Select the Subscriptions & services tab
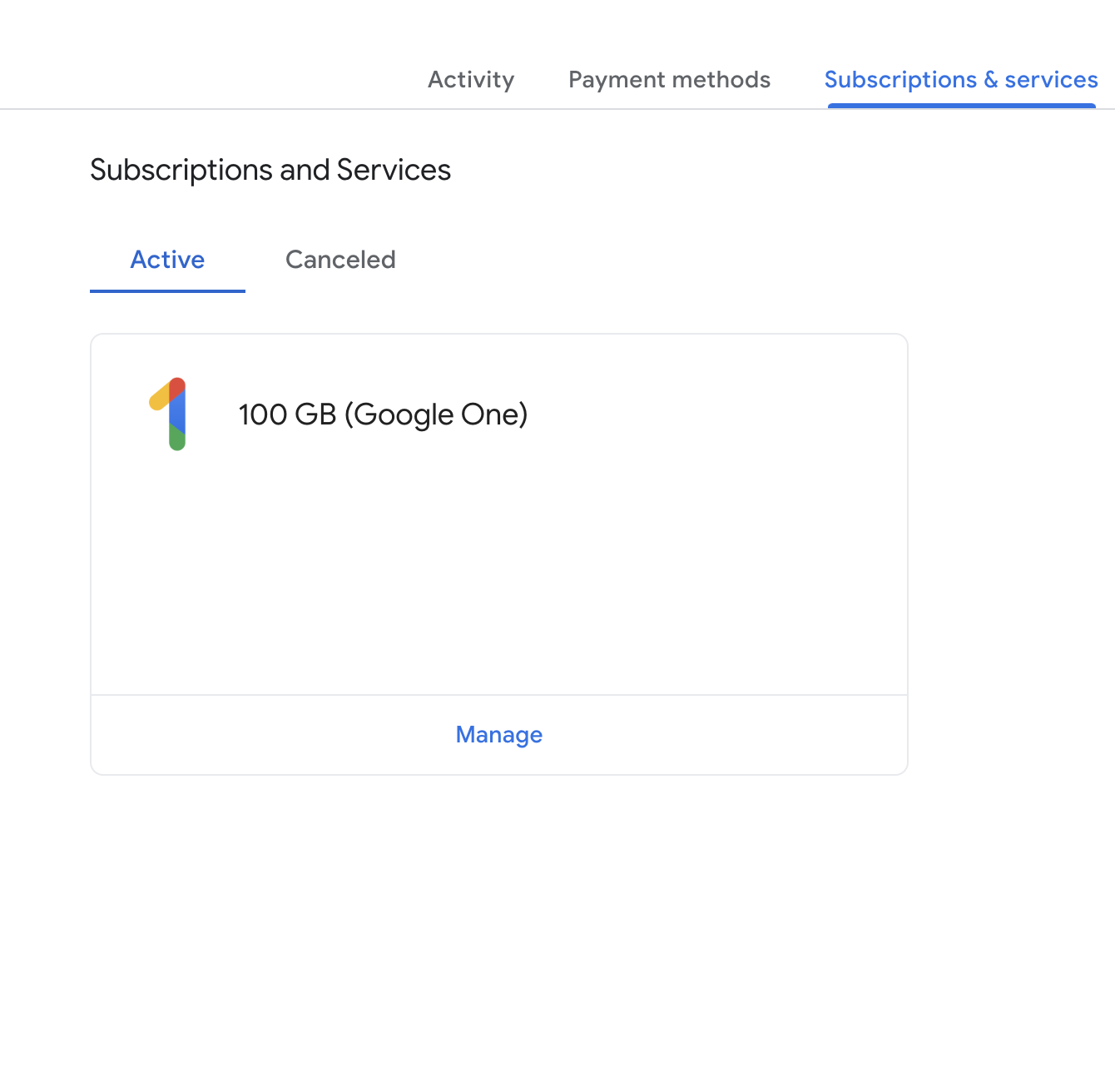This screenshot has width=1115, height=1092. [961, 80]
